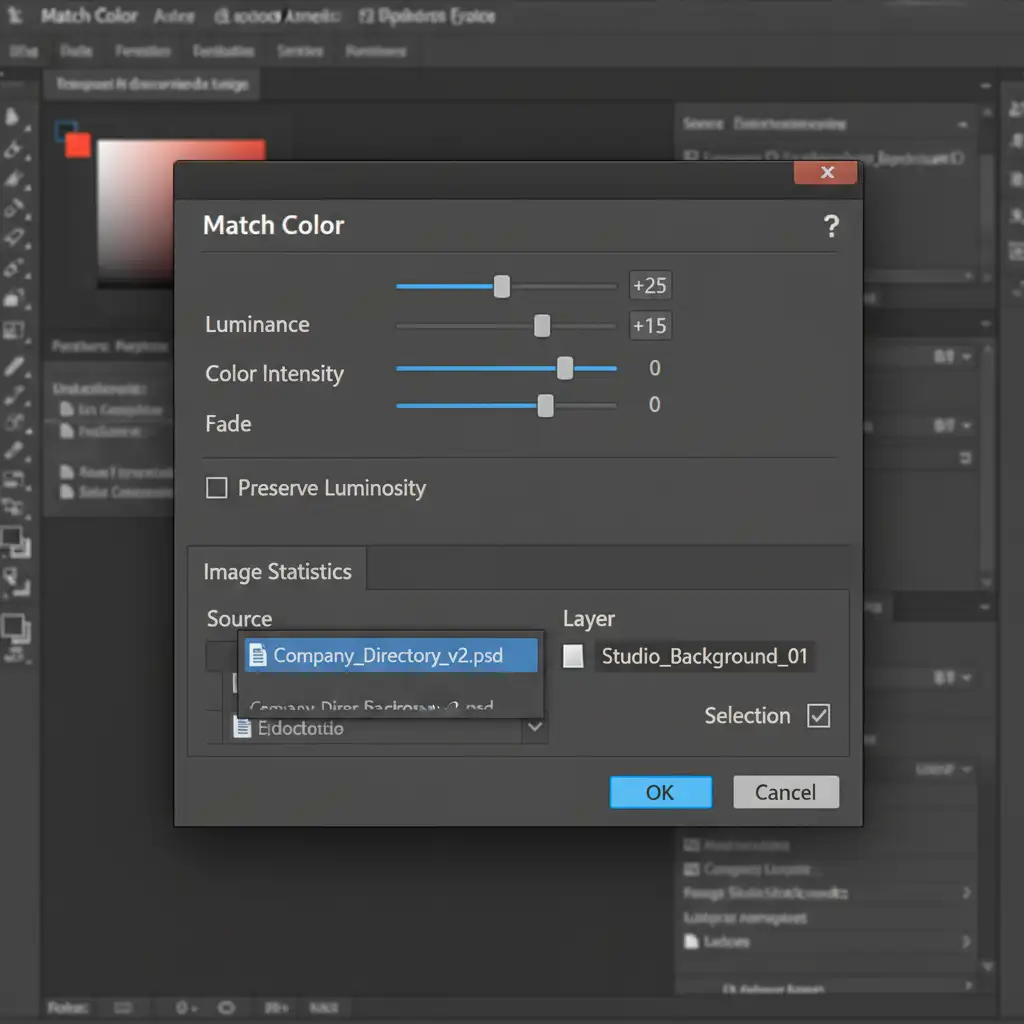Switch to the Image Statistics tab

(277, 572)
